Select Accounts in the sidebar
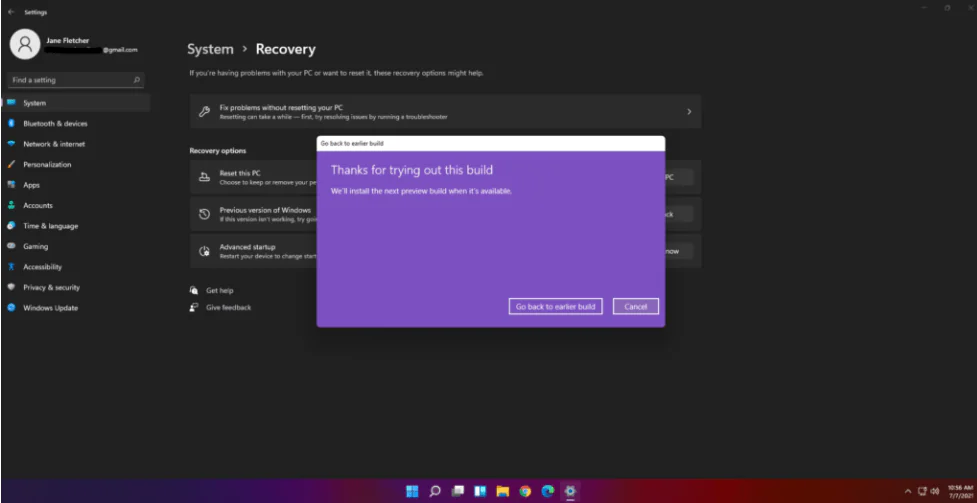Screen dimensions: 977x503 tap(38, 205)
